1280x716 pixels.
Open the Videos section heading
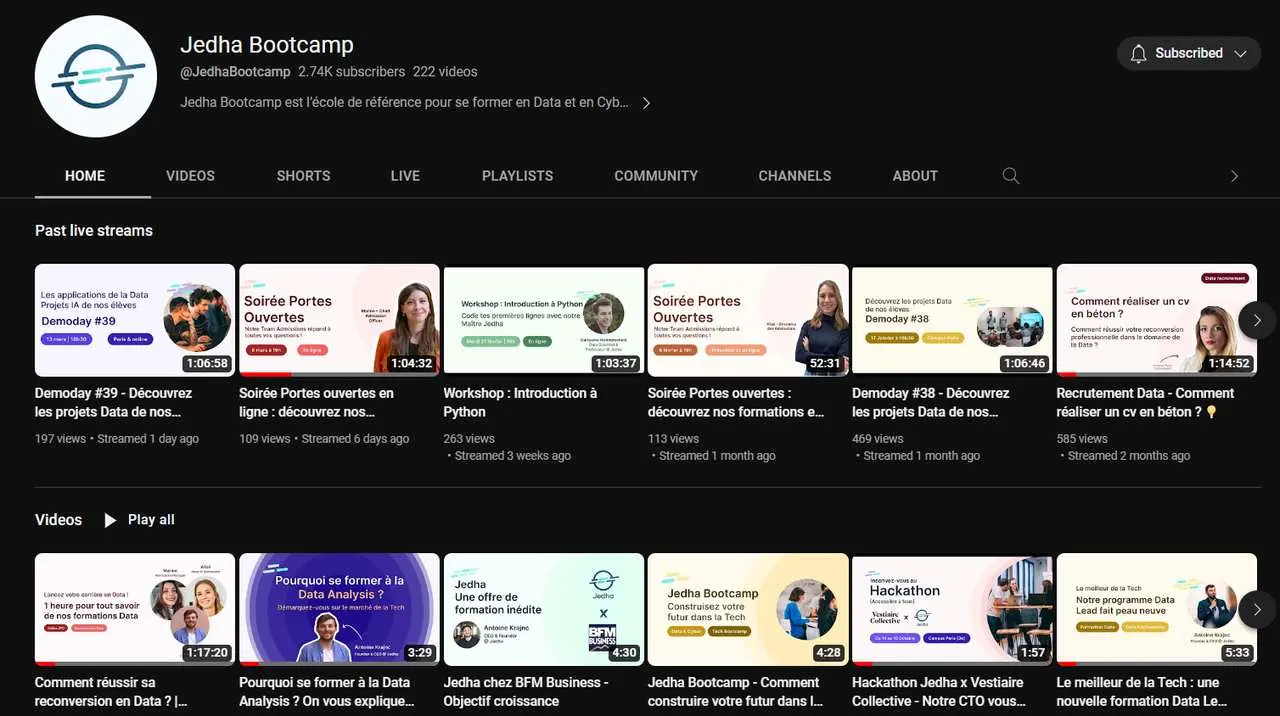pyautogui.click(x=59, y=520)
